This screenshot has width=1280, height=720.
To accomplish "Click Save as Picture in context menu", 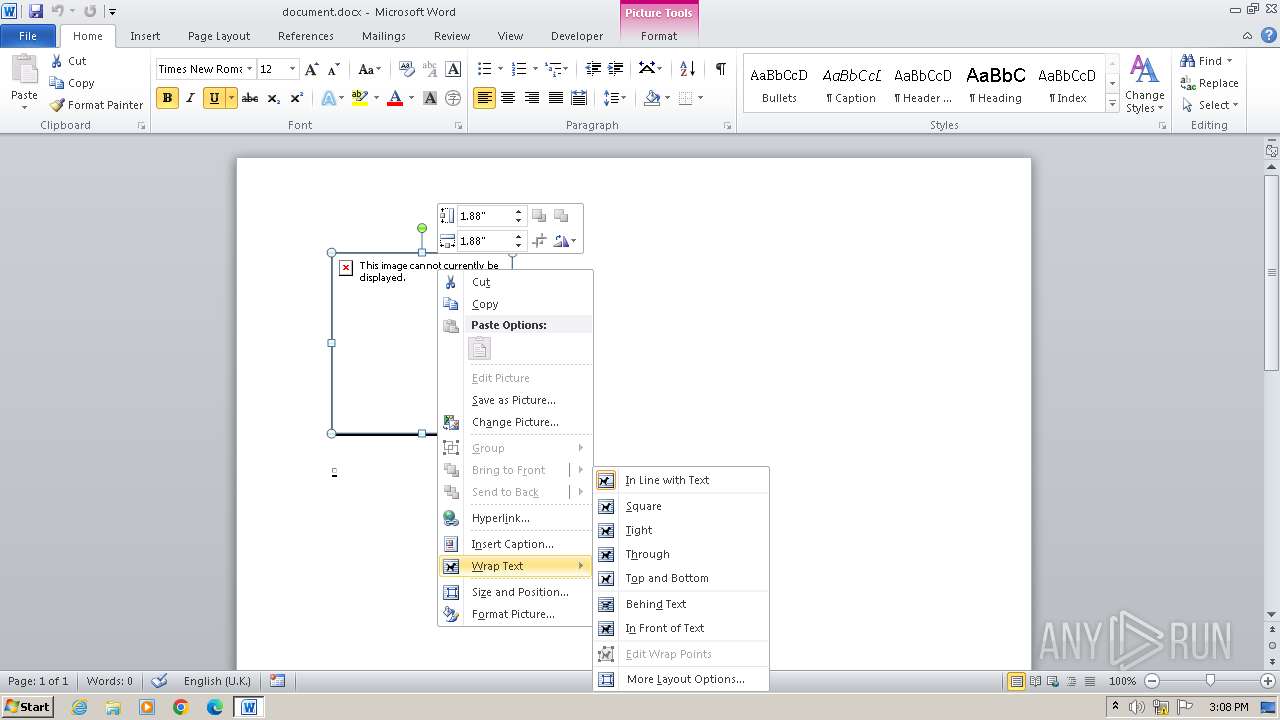I will point(516,400).
